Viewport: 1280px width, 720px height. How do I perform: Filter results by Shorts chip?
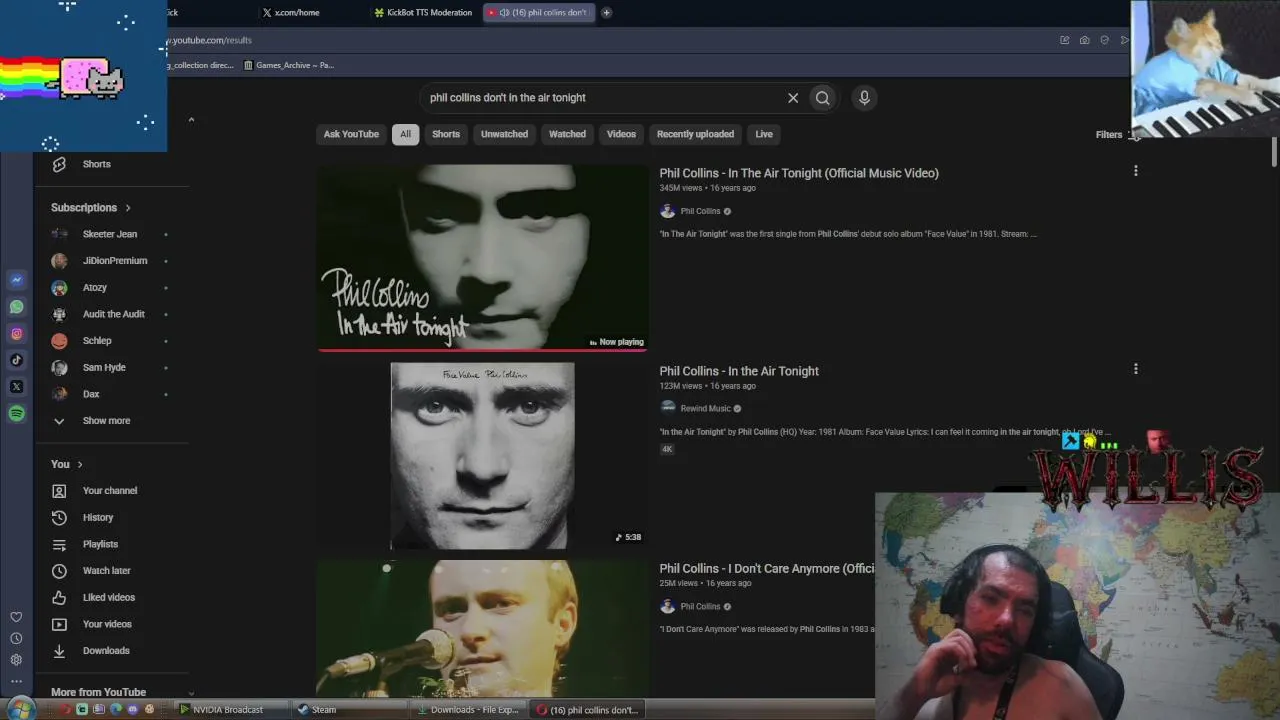pyautogui.click(x=446, y=134)
